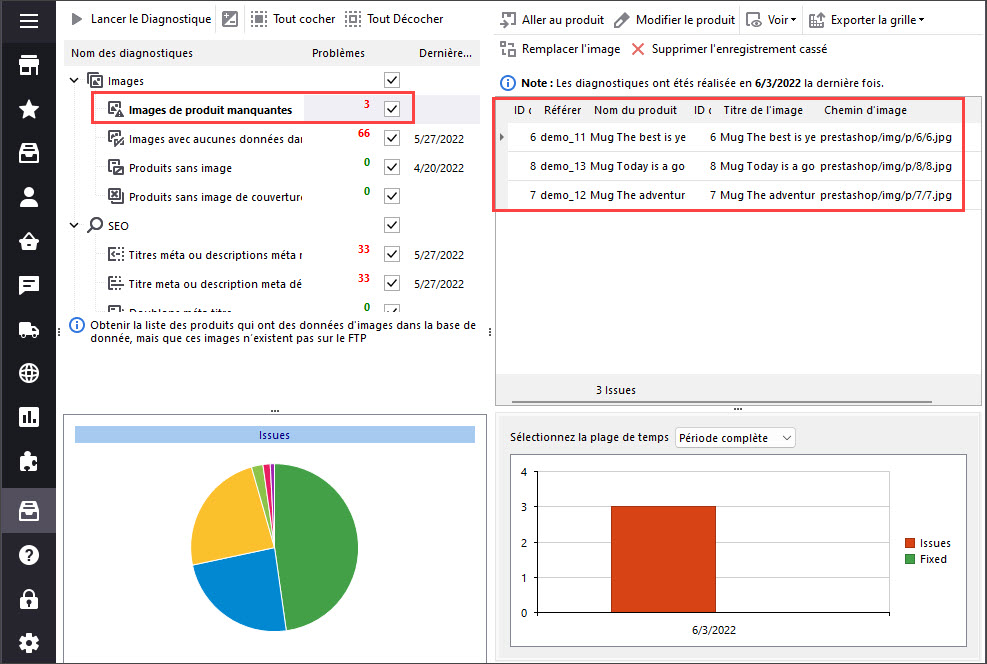Open the modules puzzle icon in sidebar

[x=28, y=461]
